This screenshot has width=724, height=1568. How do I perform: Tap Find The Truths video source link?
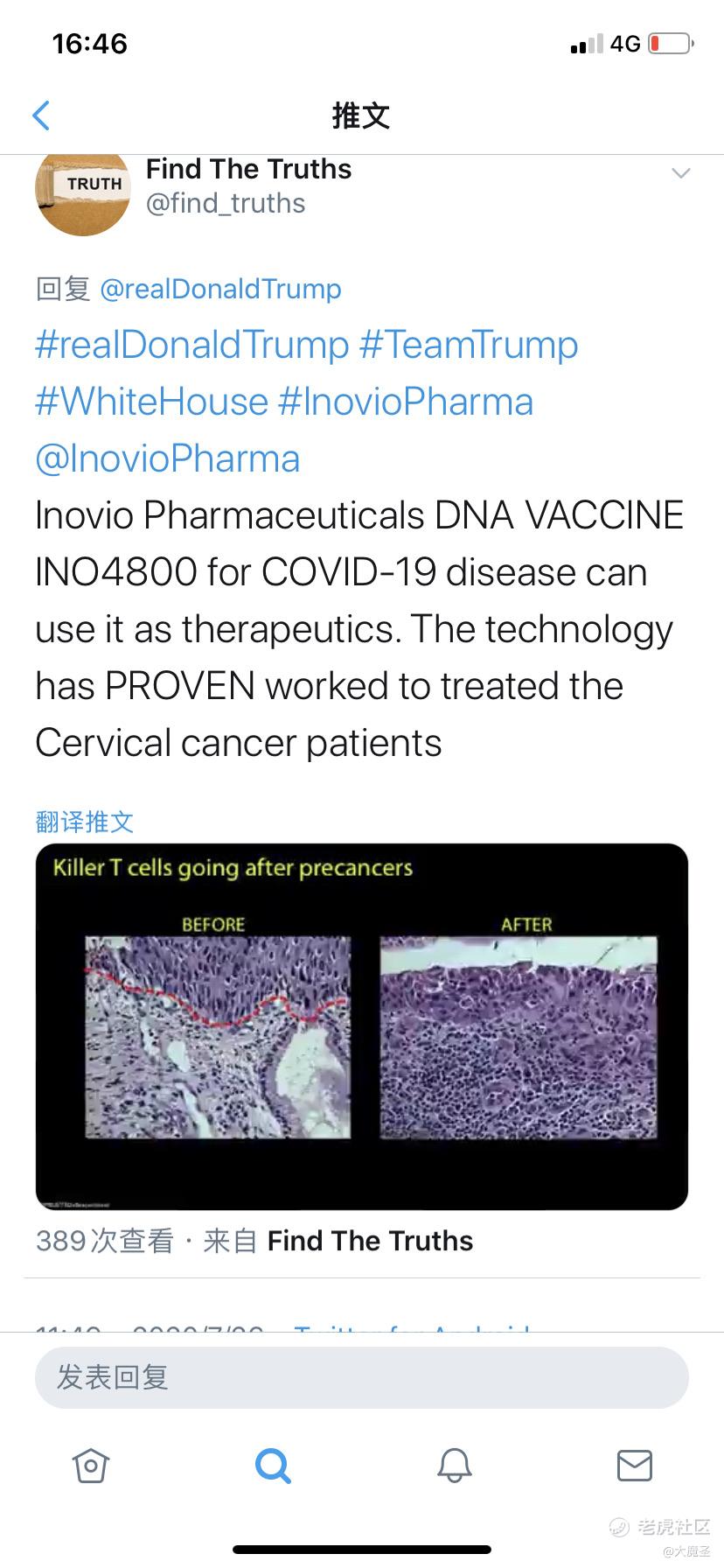point(370,1241)
